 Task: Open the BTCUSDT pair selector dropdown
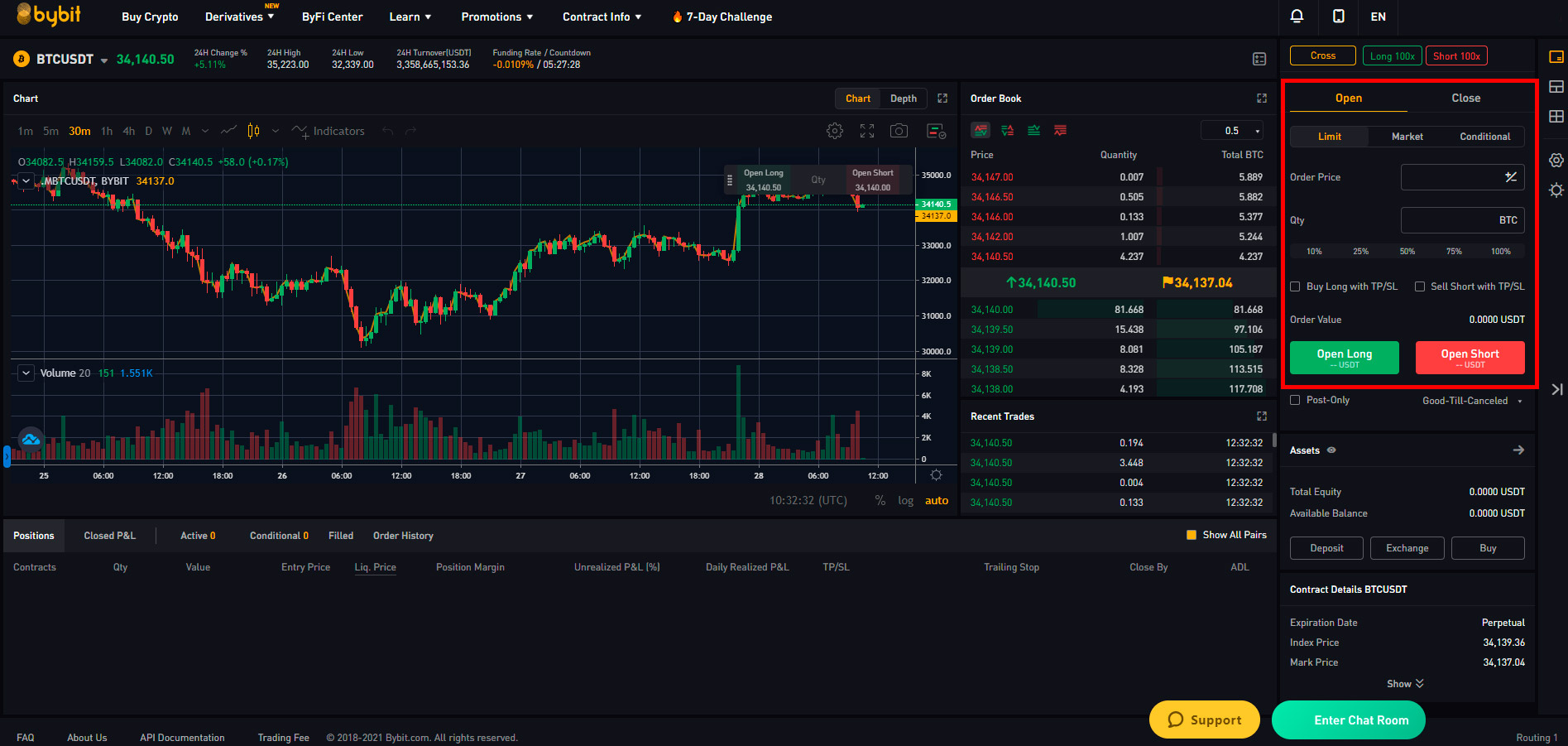click(x=104, y=60)
